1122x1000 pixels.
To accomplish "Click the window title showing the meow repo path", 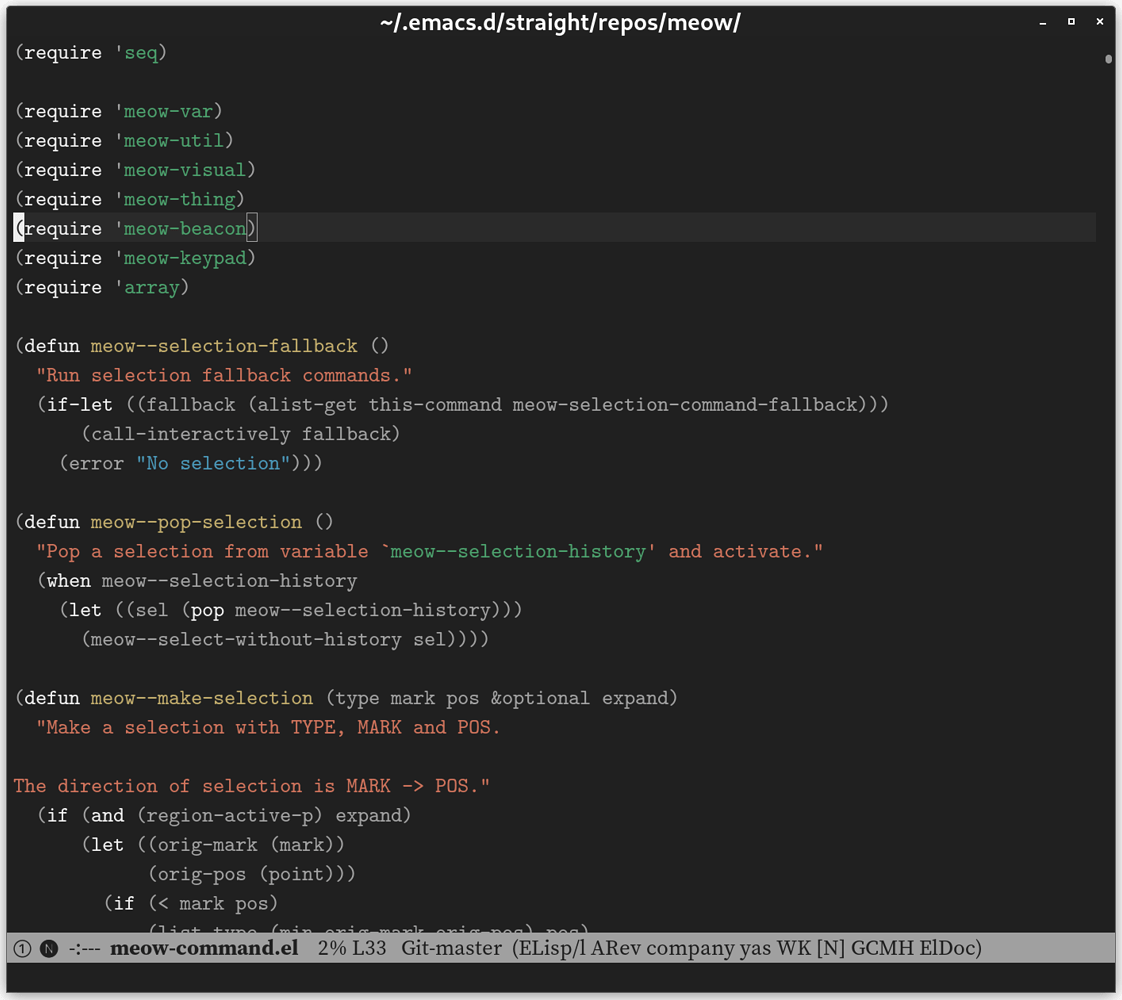I will pyautogui.click(x=560, y=21).
